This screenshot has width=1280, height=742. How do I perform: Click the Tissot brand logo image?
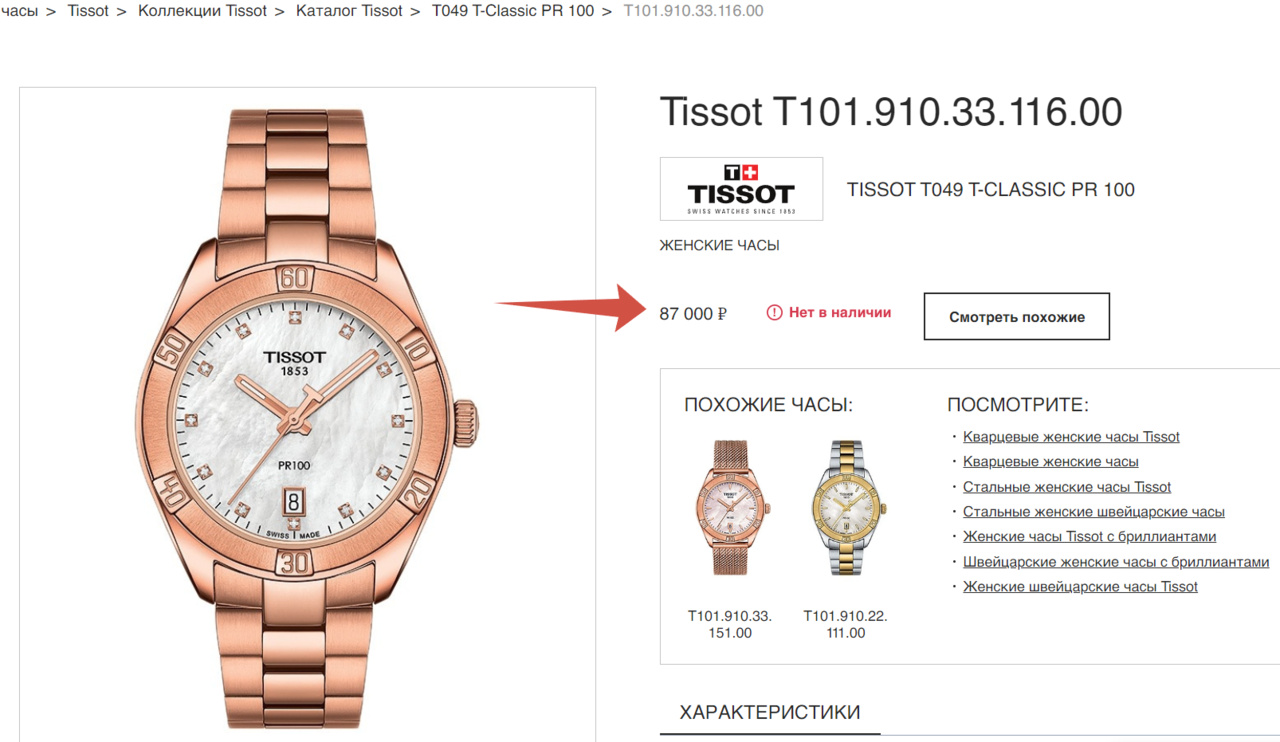pos(741,189)
